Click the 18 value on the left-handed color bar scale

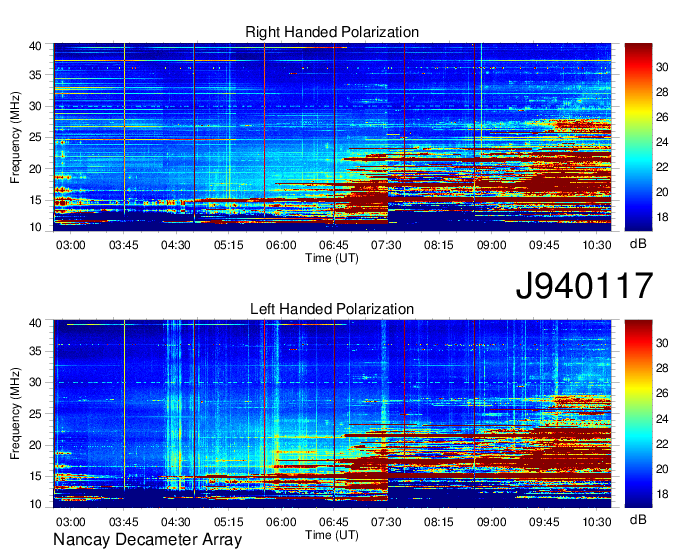pyautogui.click(x=662, y=494)
